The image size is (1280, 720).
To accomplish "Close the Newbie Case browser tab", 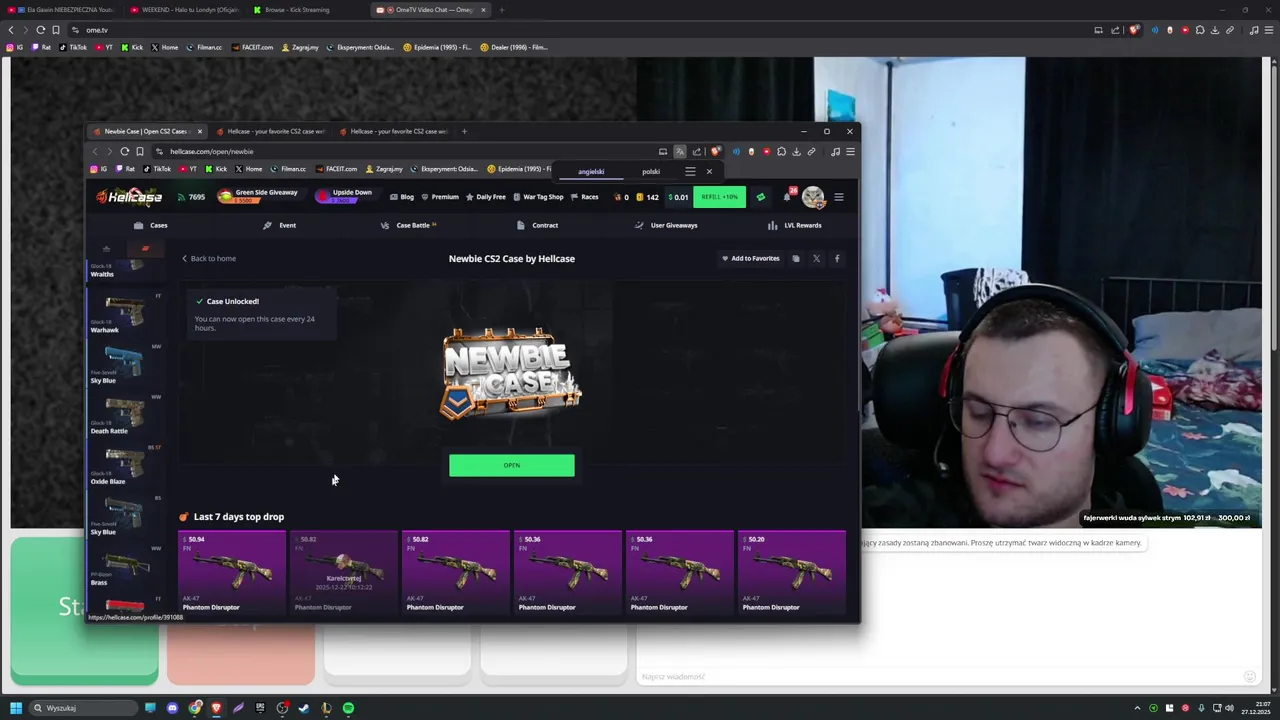I will pos(200,131).
